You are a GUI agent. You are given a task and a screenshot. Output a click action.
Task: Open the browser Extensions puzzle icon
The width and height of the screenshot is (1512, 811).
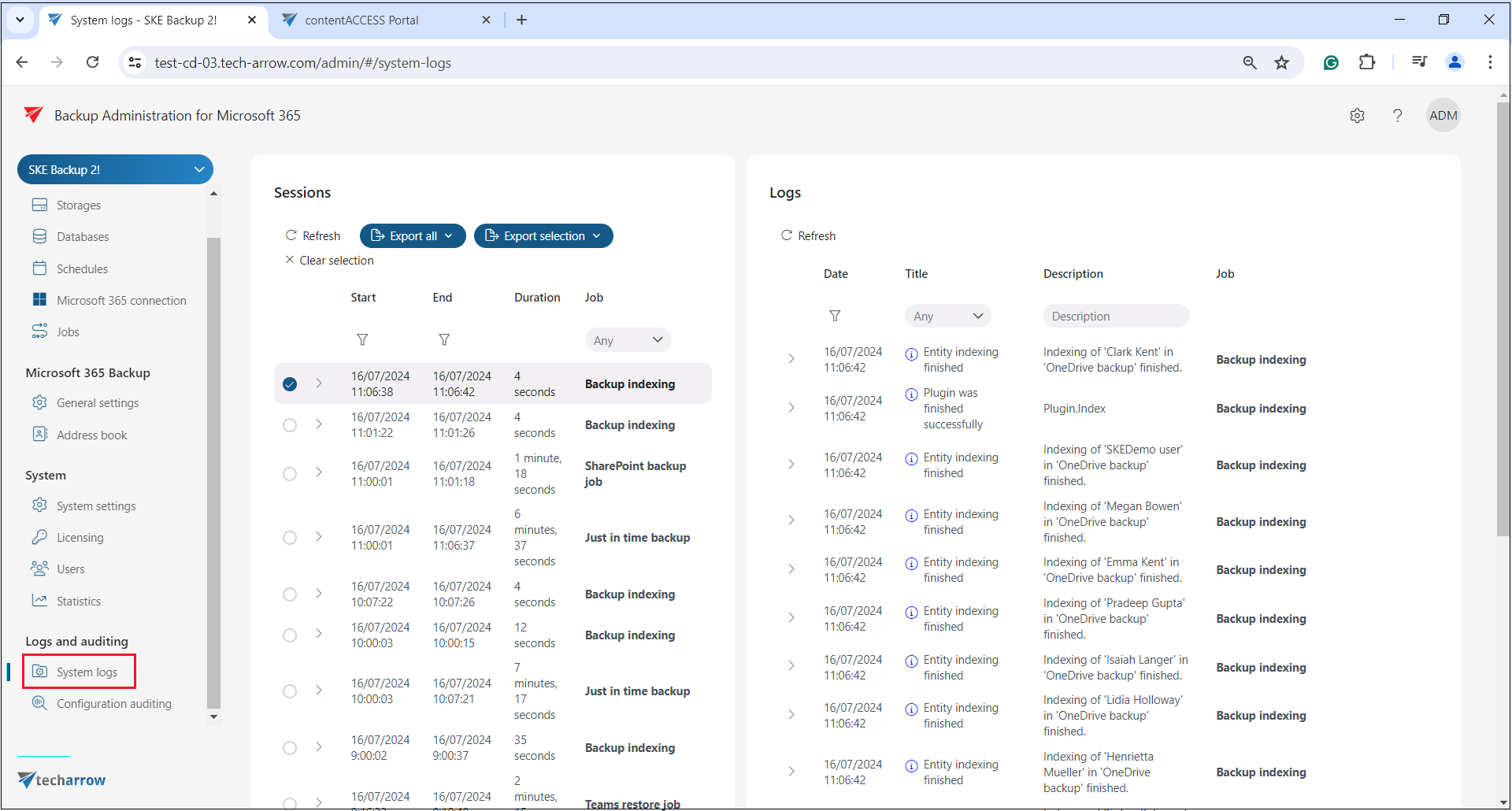click(1367, 63)
